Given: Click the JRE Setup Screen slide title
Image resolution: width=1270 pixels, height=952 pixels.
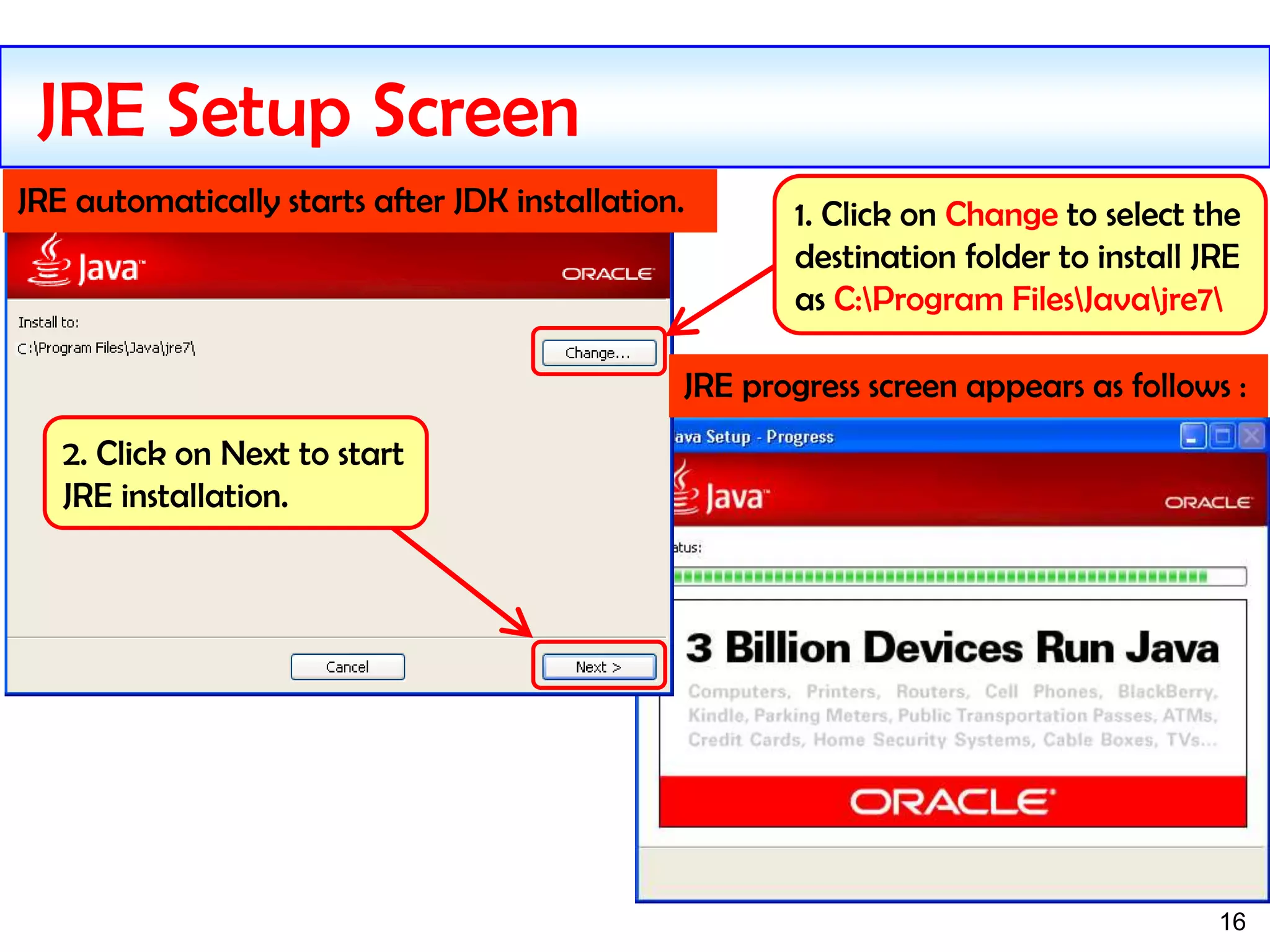Looking at the screenshot, I should click(x=308, y=112).
